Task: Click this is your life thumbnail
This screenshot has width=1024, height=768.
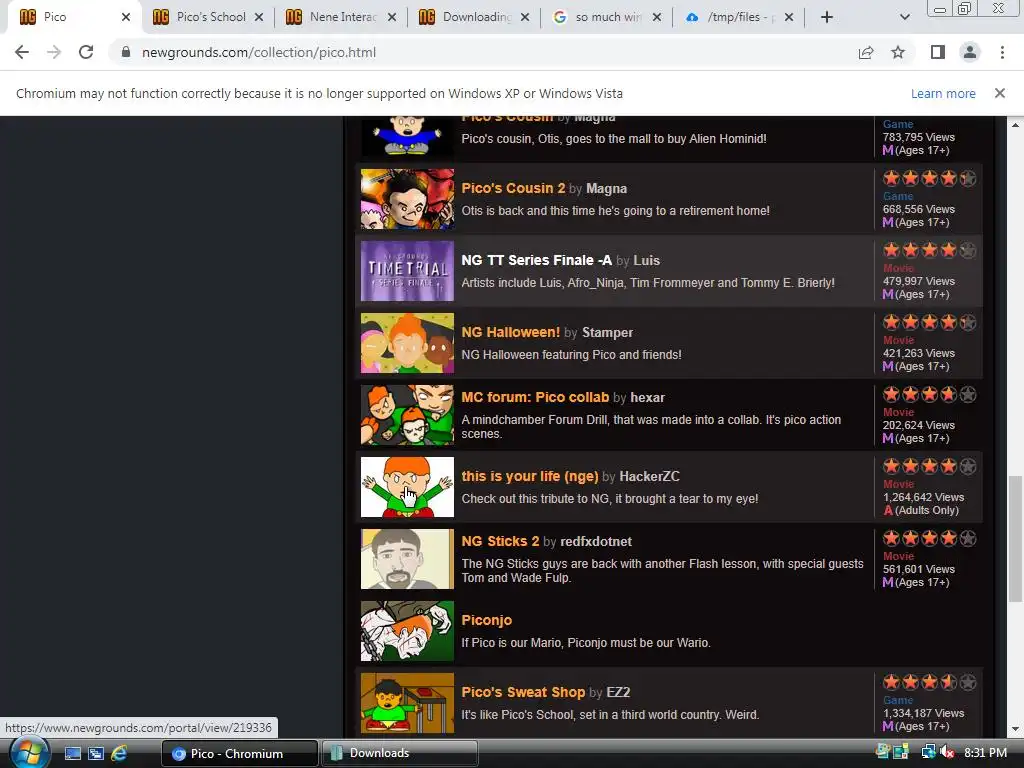Action: point(407,487)
